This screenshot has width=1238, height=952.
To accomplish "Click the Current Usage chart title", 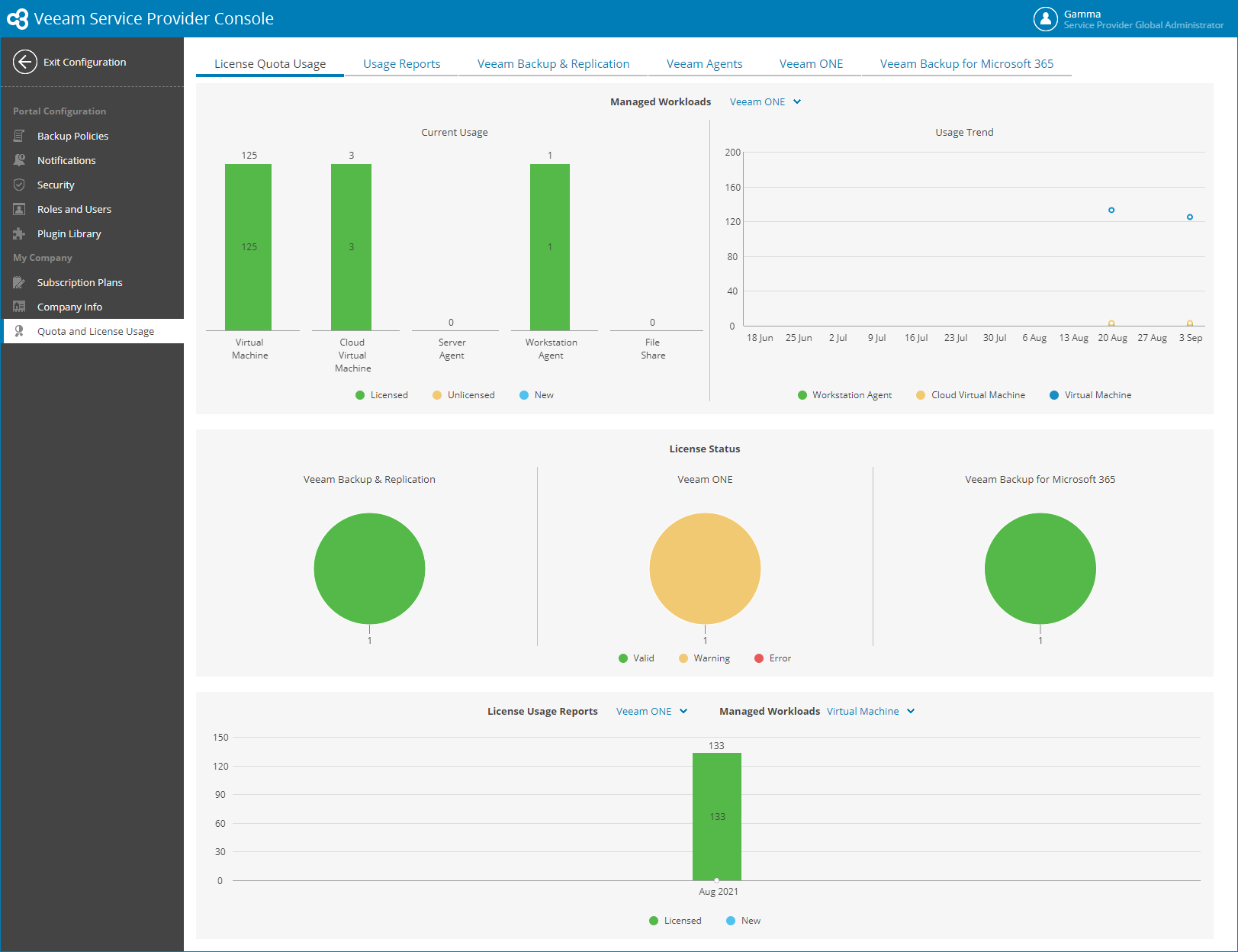I will point(455,132).
